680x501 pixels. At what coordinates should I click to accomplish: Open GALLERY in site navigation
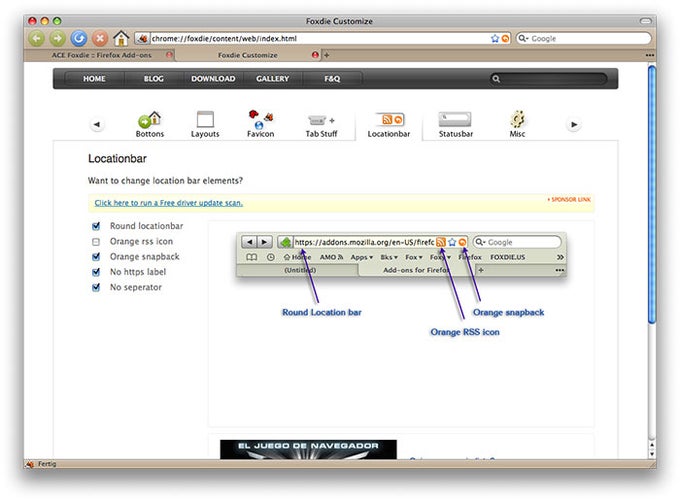(272, 79)
